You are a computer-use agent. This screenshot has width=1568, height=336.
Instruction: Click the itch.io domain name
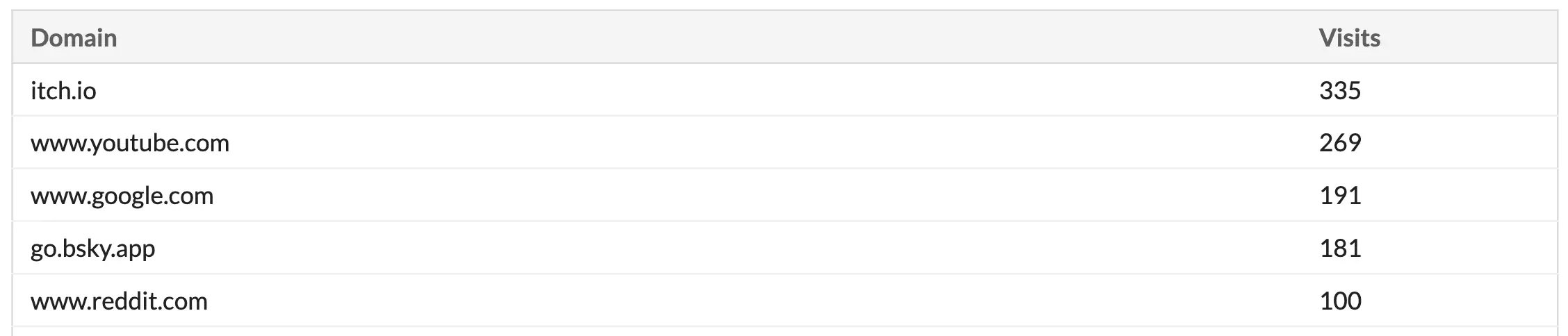pyautogui.click(x=63, y=90)
